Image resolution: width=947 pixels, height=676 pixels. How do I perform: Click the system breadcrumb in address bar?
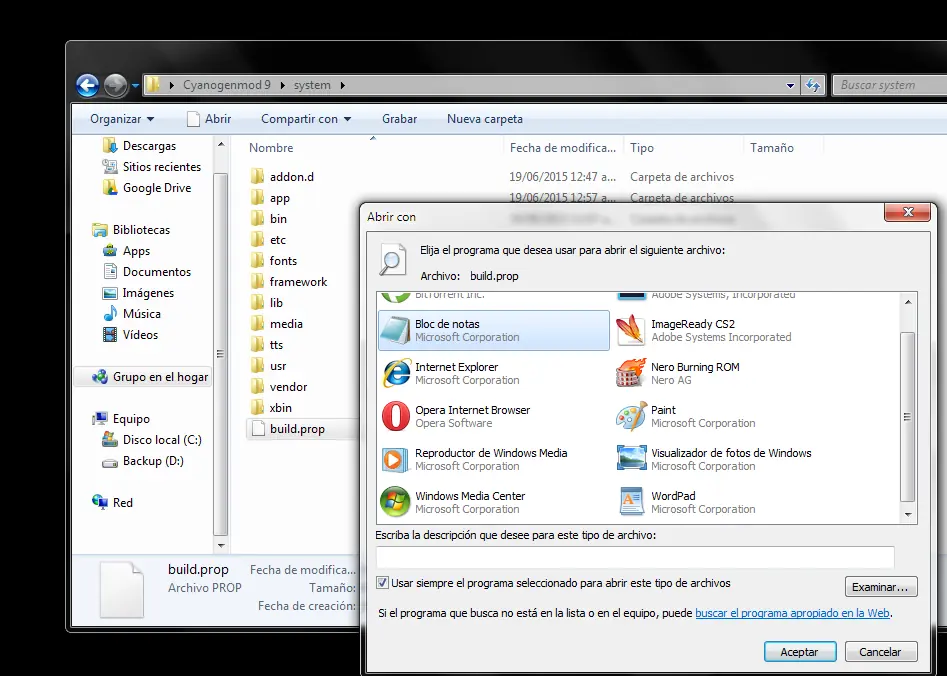point(312,85)
